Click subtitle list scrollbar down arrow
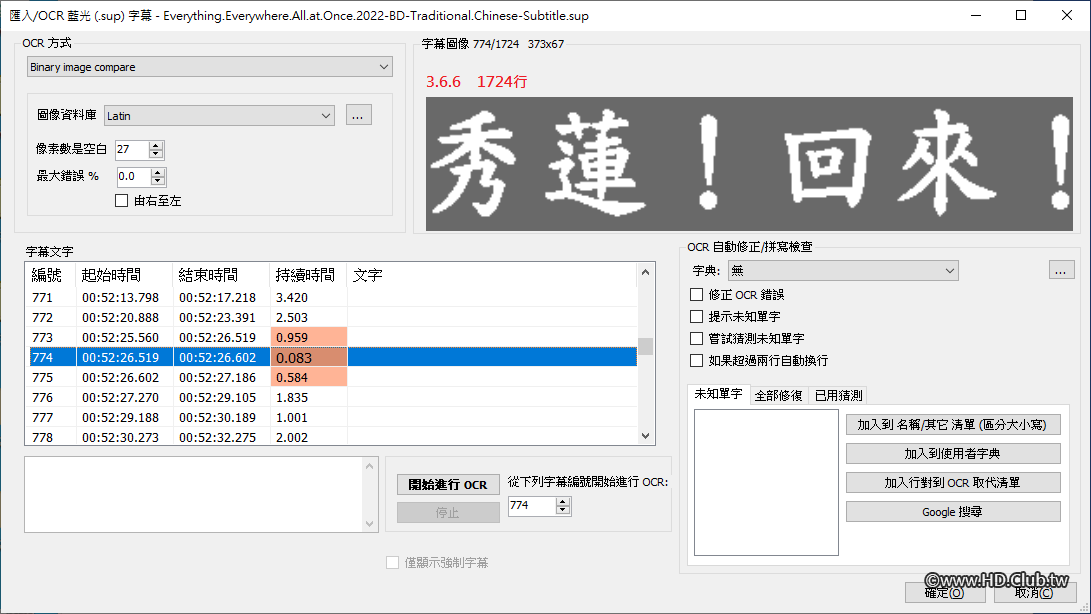Viewport: 1091px width, 614px height. (646, 436)
